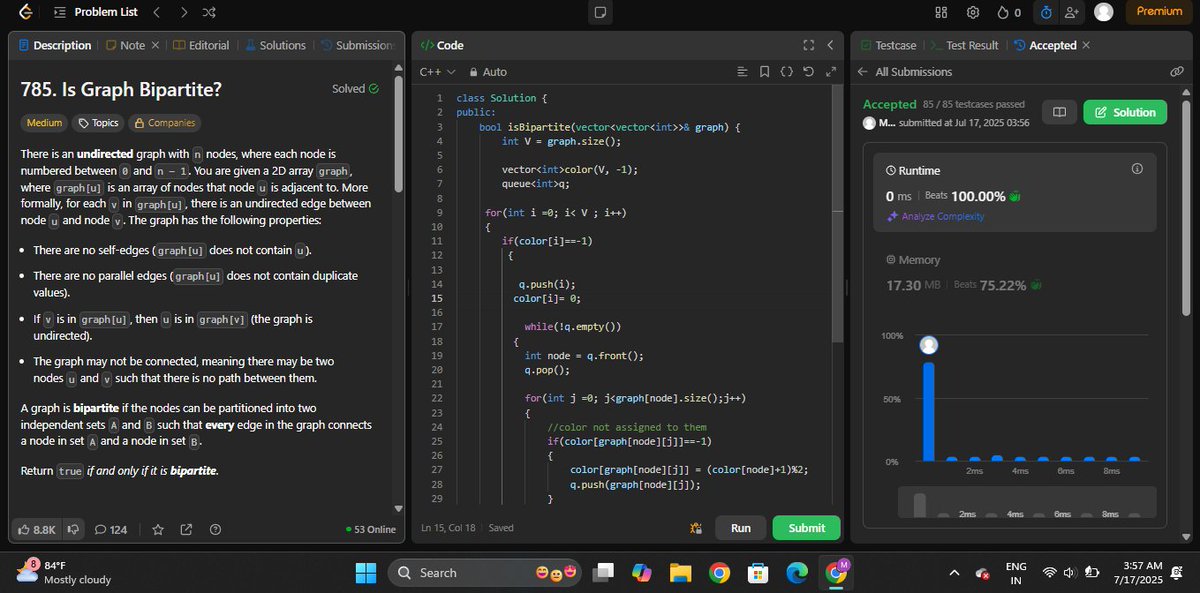Image resolution: width=1200 pixels, height=593 pixels.
Task: Copy submission link icon
Action: pyautogui.click(x=1177, y=72)
